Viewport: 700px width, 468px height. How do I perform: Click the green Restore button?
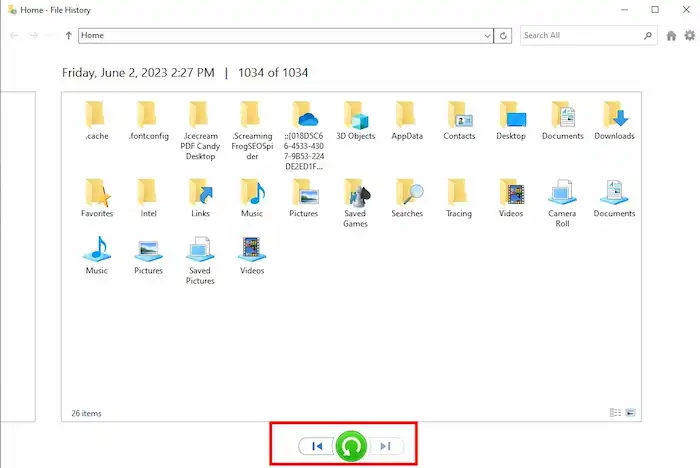tap(351, 446)
